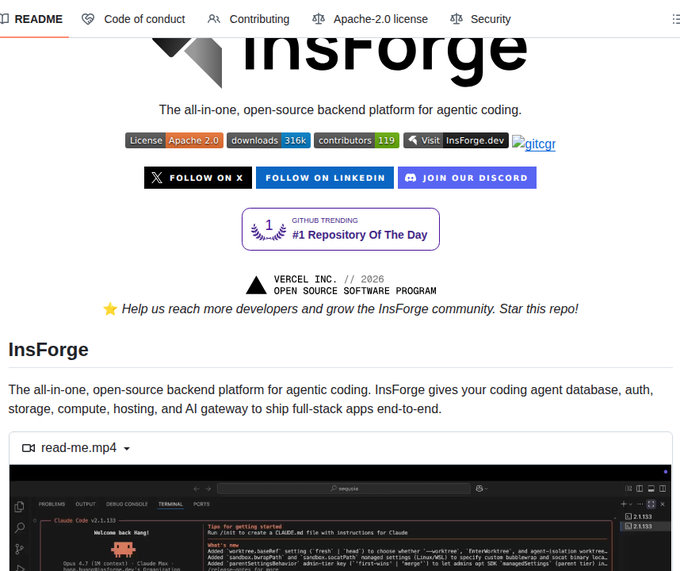680x571 pixels.
Task: Click the Code of conduct heart icon
Action: pyautogui.click(x=88, y=19)
